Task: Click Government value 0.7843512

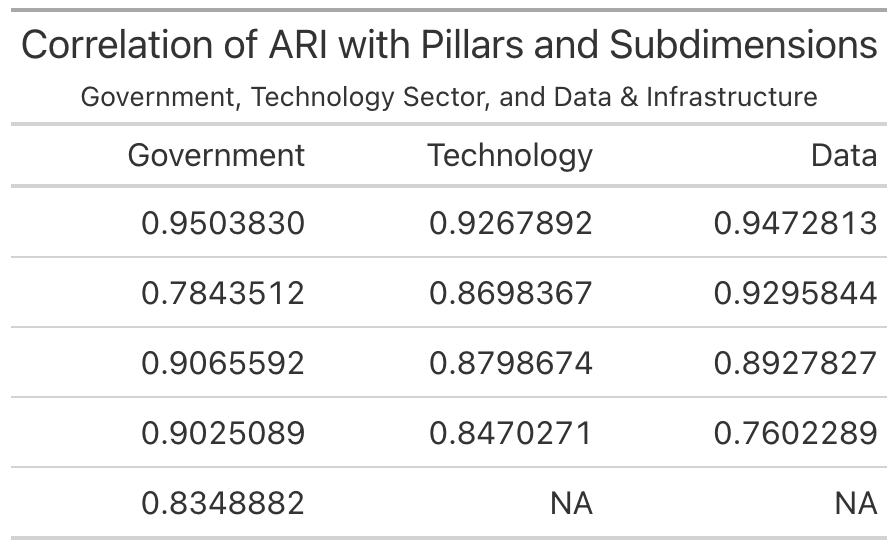Action: click(223, 292)
